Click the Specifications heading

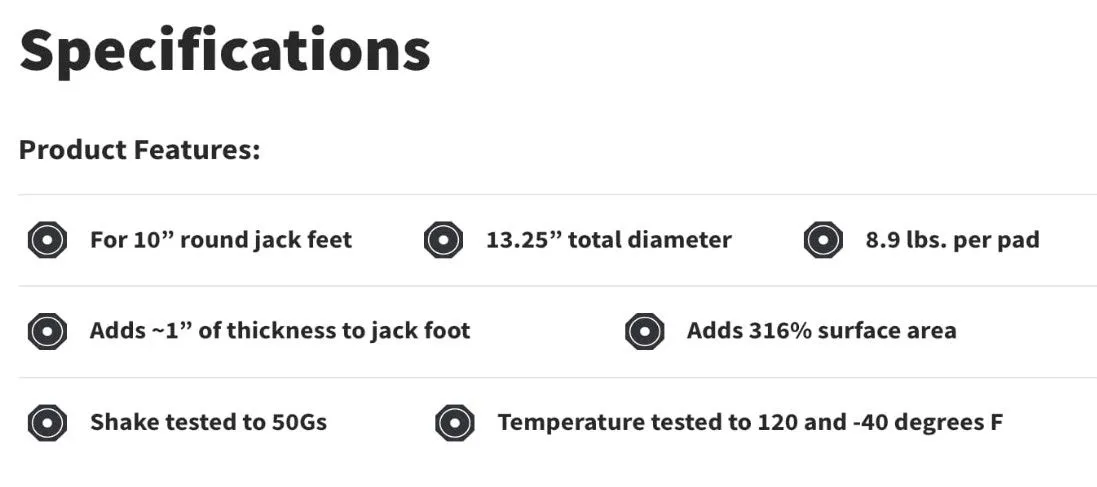coord(225,52)
